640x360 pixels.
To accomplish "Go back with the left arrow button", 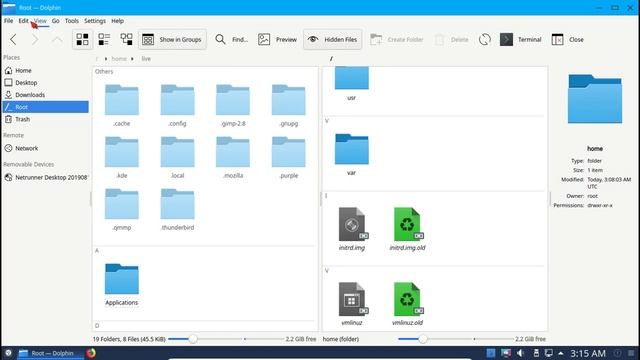I will [x=13, y=40].
